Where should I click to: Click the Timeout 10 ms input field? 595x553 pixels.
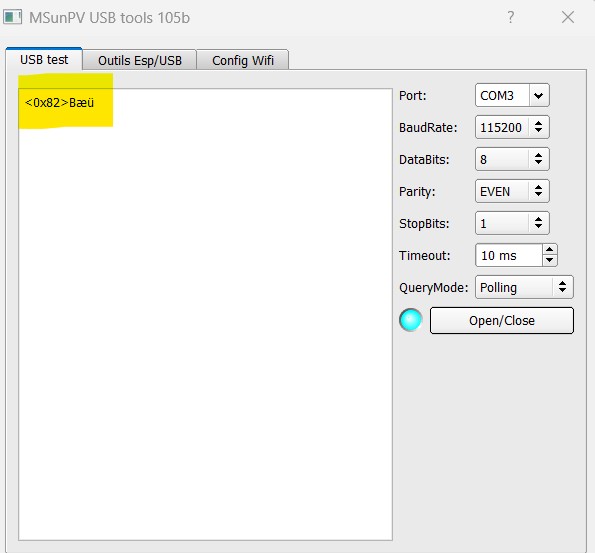pyautogui.click(x=509, y=255)
